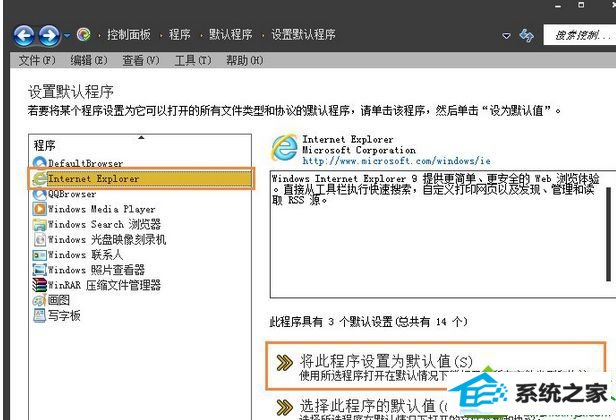Select Windows 光盘映像刻录机 entry text
The image size is (616, 420).
click(107, 239)
